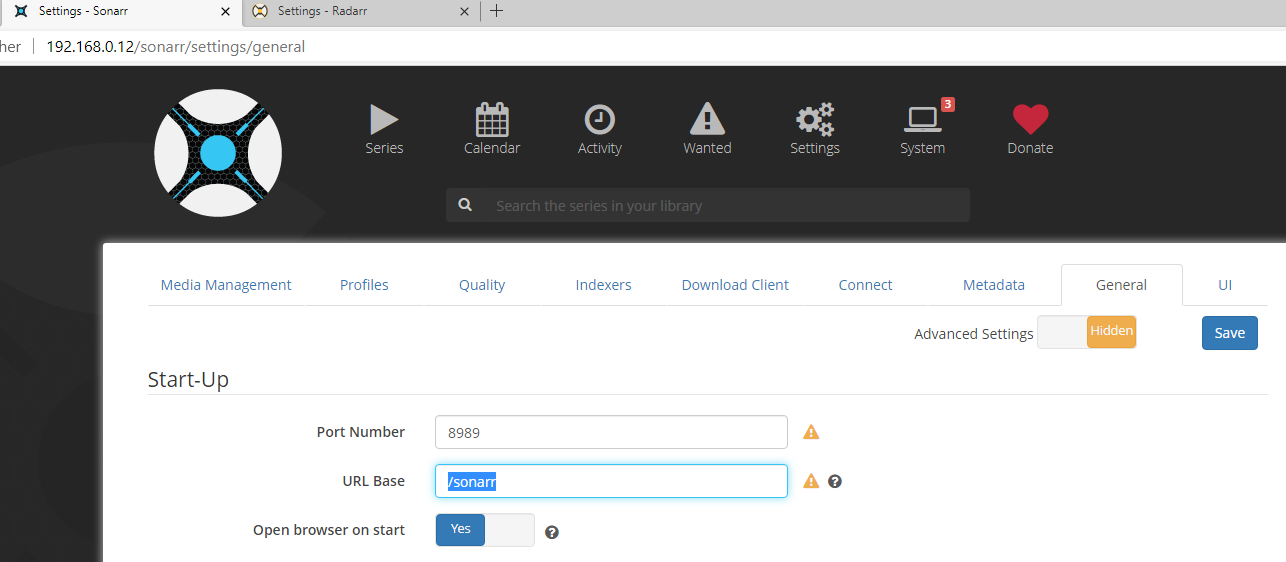Click the System notification badge showing 3
Screen dimensions: 1286x562
point(947,104)
